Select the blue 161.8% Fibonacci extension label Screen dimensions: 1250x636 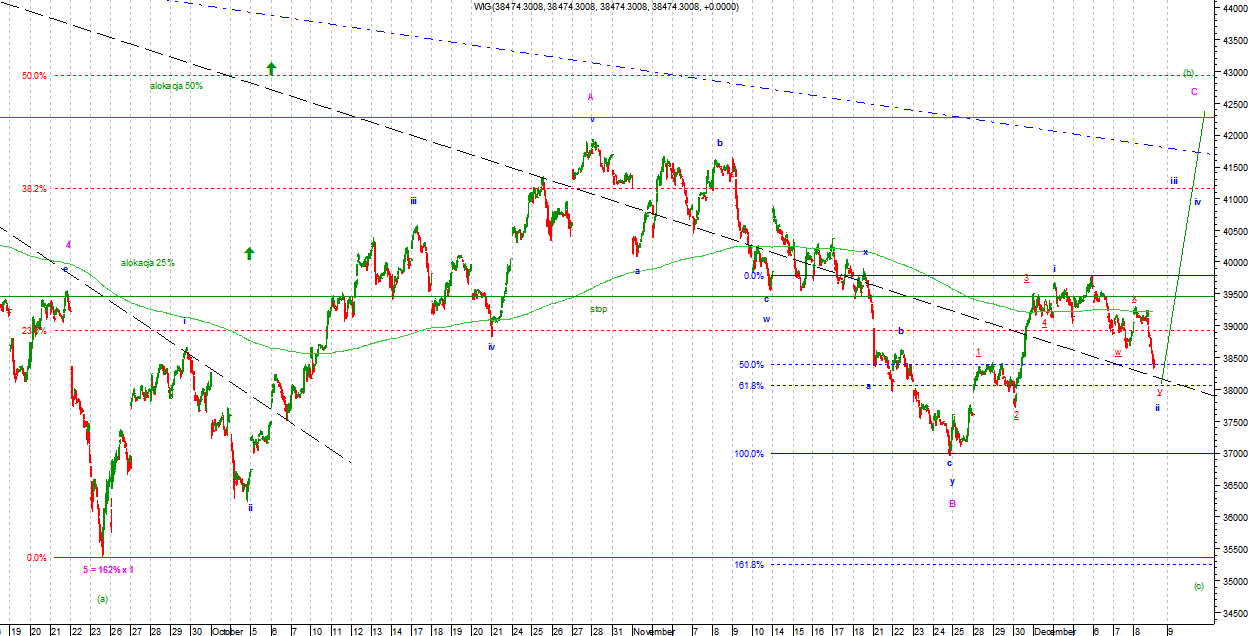[749, 565]
